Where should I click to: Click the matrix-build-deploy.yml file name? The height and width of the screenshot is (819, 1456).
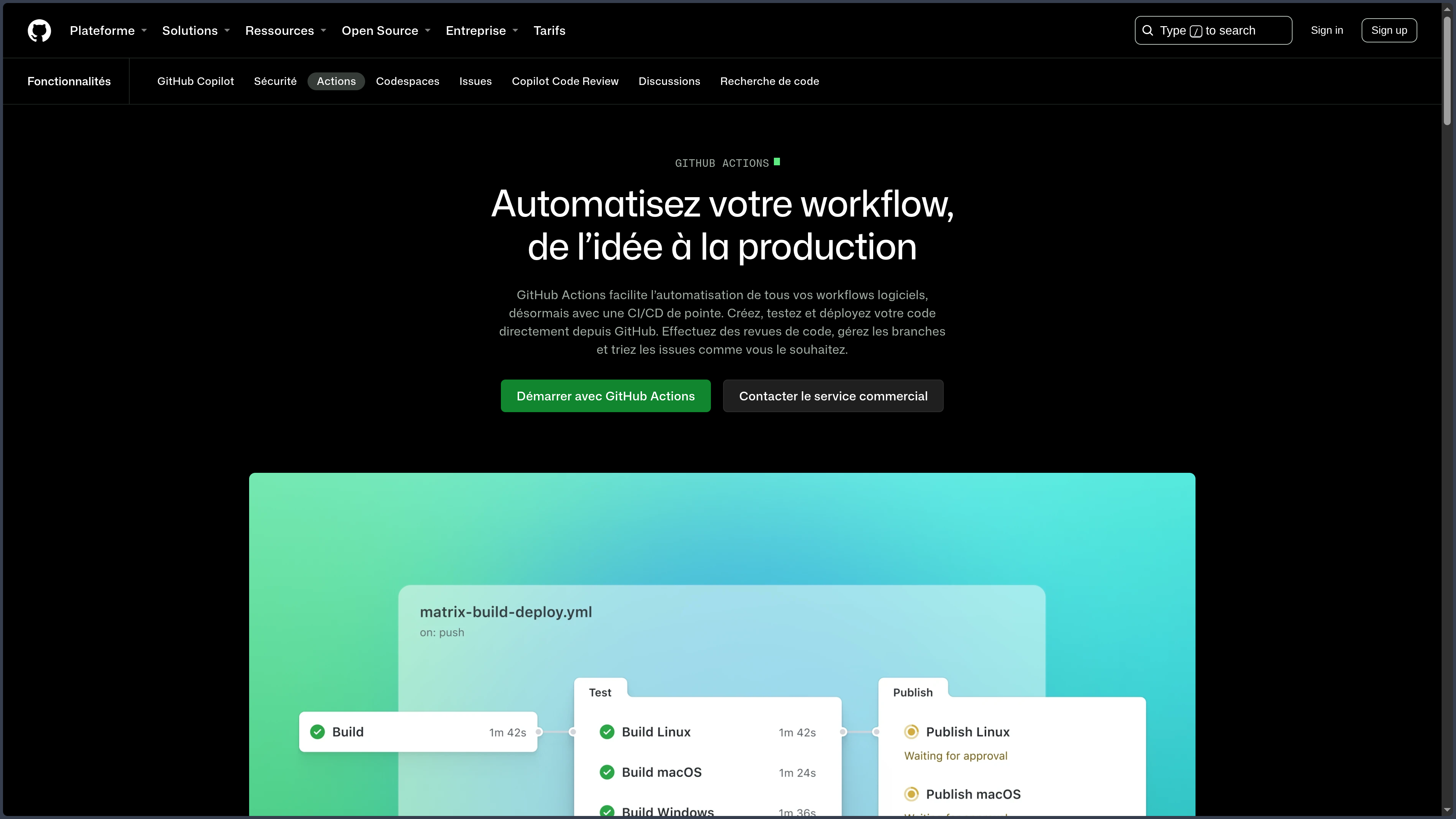(x=506, y=612)
